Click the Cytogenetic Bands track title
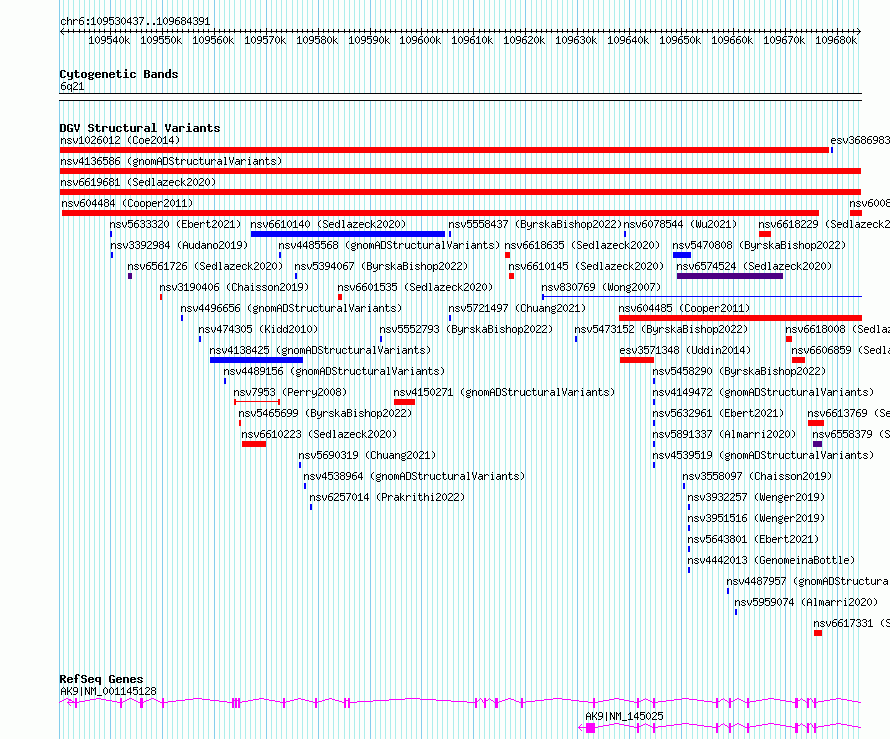This screenshot has height=739, width=890. click(x=119, y=74)
